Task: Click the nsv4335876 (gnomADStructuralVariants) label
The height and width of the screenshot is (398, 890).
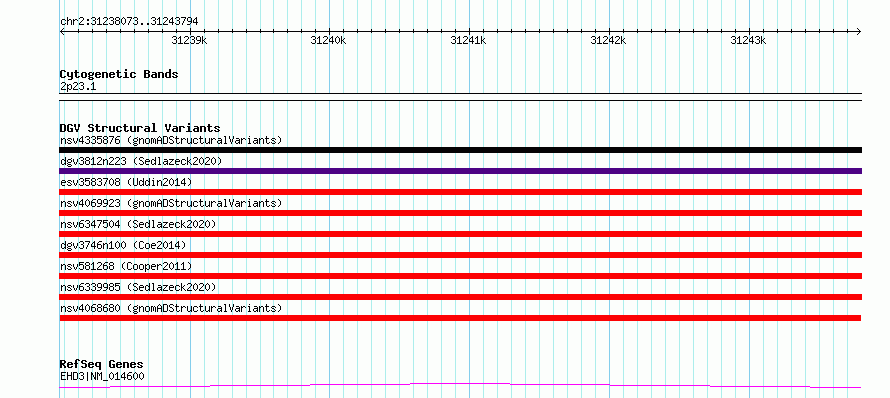Action: tap(171, 140)
